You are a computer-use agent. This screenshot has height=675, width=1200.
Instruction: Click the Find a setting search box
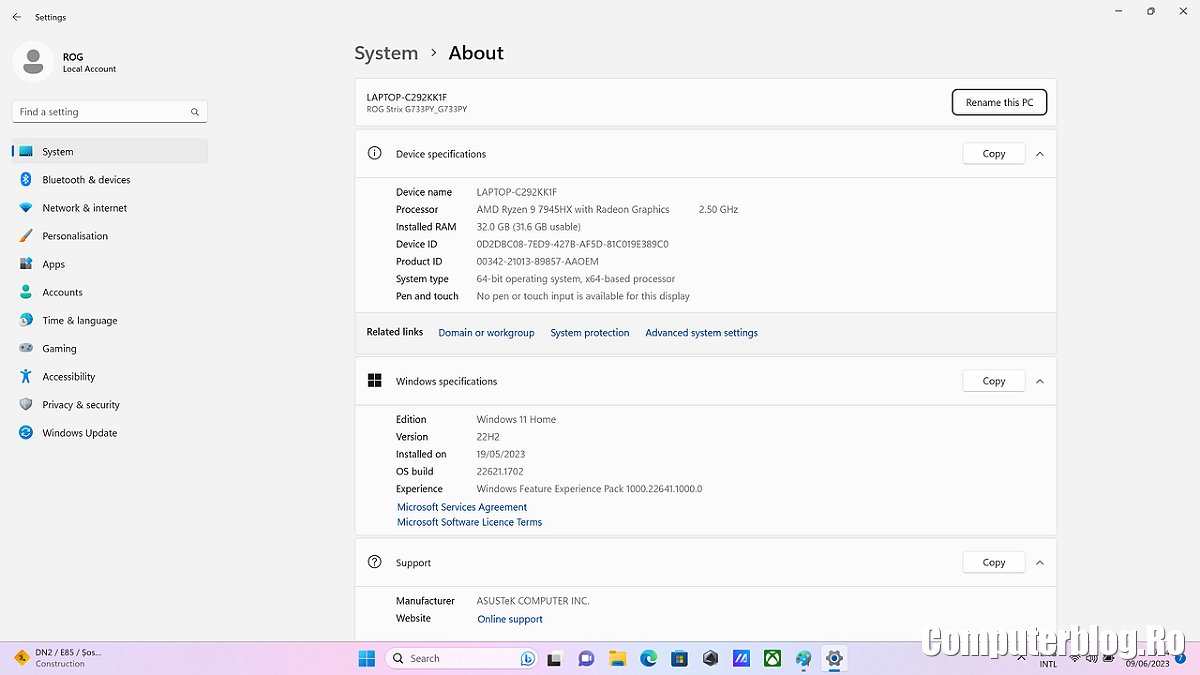coord(100,112)
